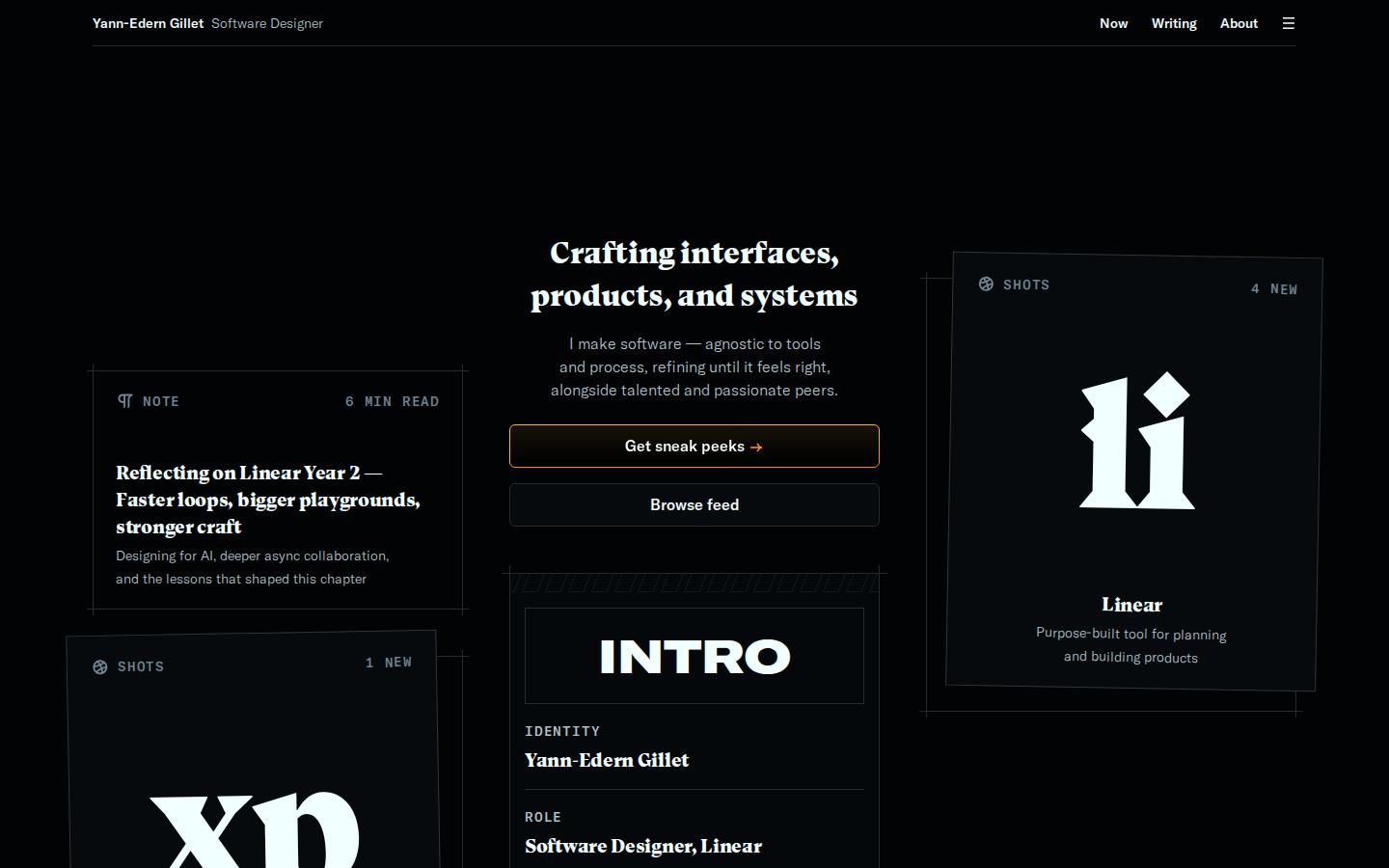This screenshot has height=868, width=1389.
Task: Open the Linear card title
Action: pyautogui.click(x=1132, y=605)
